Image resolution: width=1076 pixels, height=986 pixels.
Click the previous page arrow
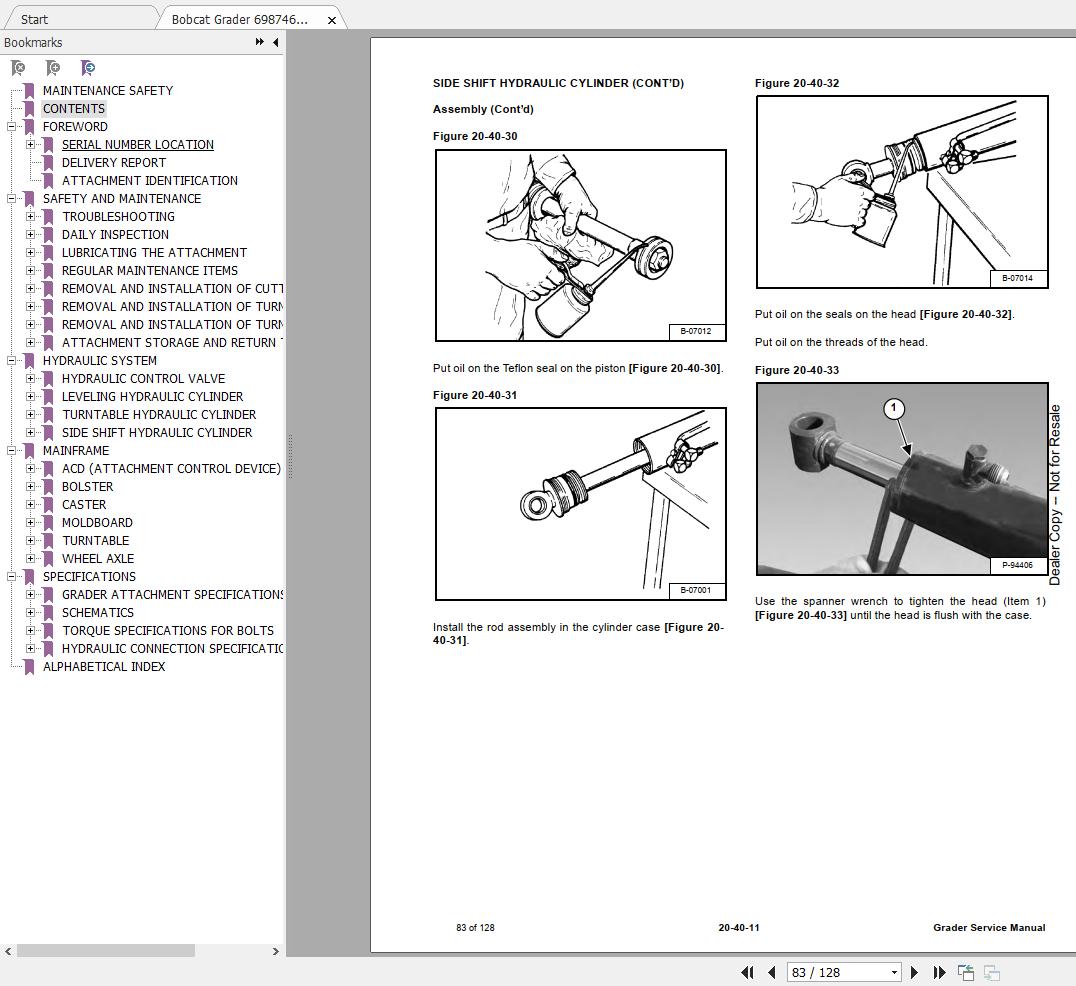tap(771, 972)
